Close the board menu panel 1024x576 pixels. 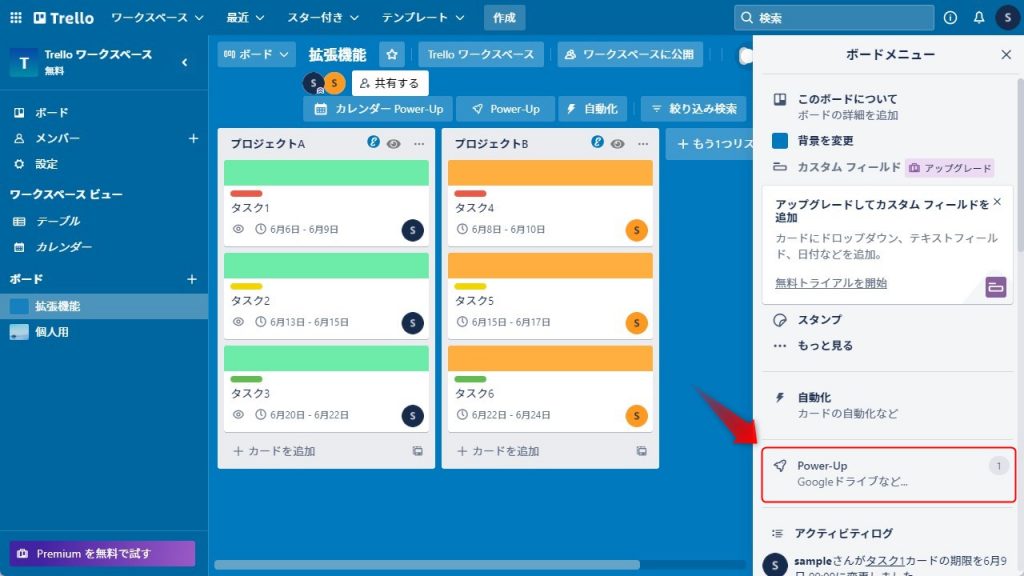1006,54
